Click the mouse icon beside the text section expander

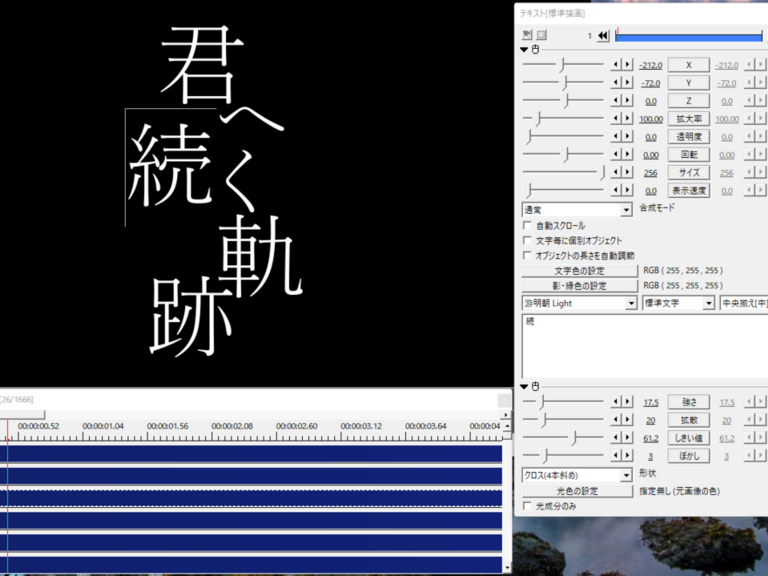point(535,49)
